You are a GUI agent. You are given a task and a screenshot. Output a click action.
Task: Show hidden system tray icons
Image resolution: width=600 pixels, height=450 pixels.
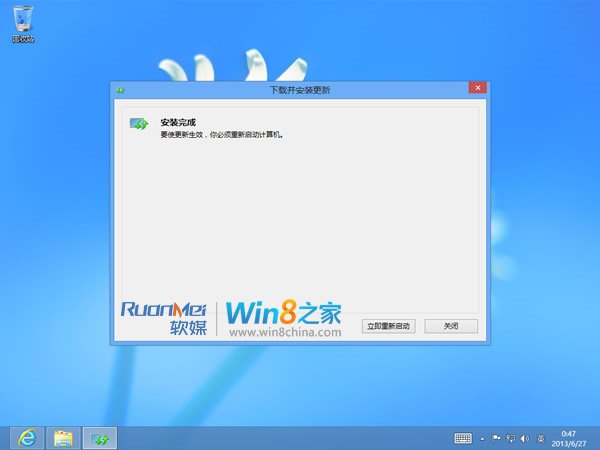point(483,438)
